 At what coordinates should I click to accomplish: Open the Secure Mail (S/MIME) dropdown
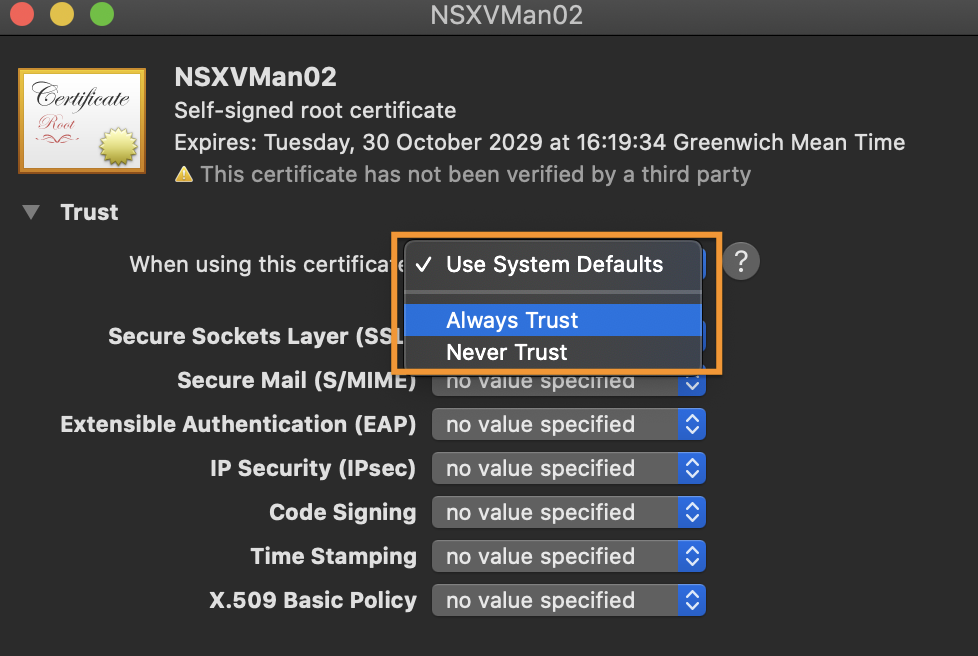568,382
